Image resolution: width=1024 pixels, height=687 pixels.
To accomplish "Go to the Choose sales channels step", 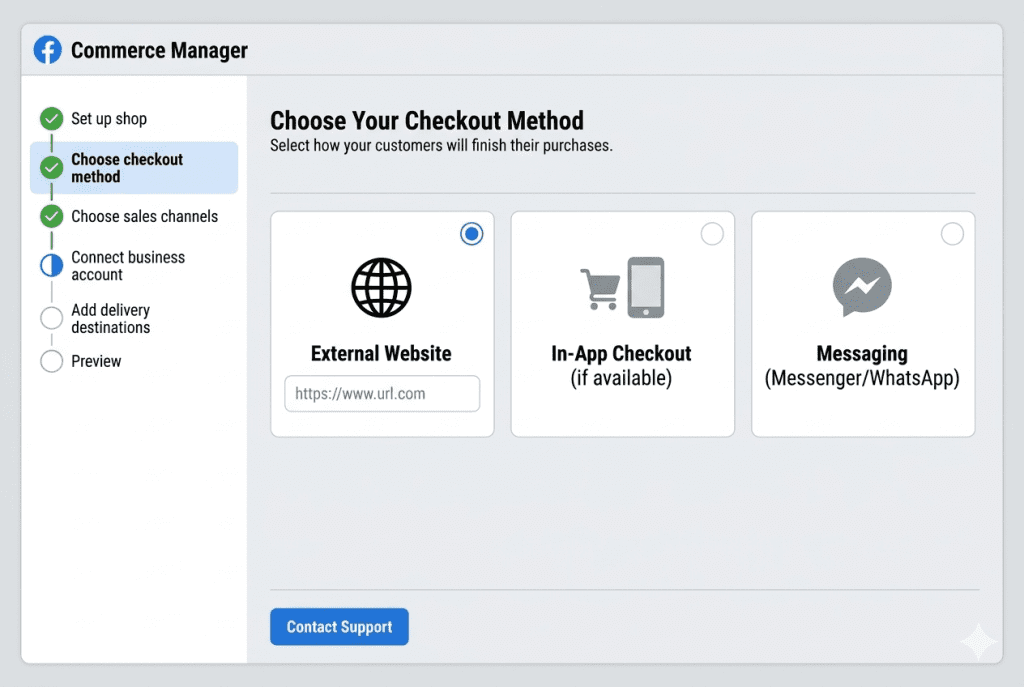I will (144, 216).
